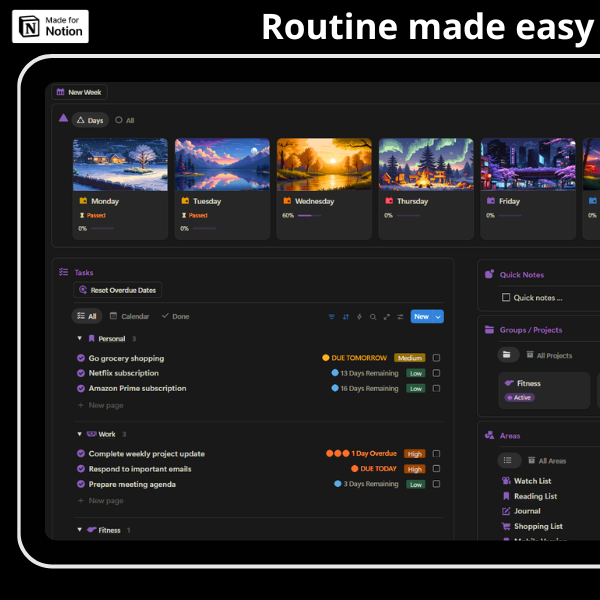Tick the Netflix subscription checkbox
Image resolution: width=600 pixels, height=600 pixels.
tap(436, 373)
